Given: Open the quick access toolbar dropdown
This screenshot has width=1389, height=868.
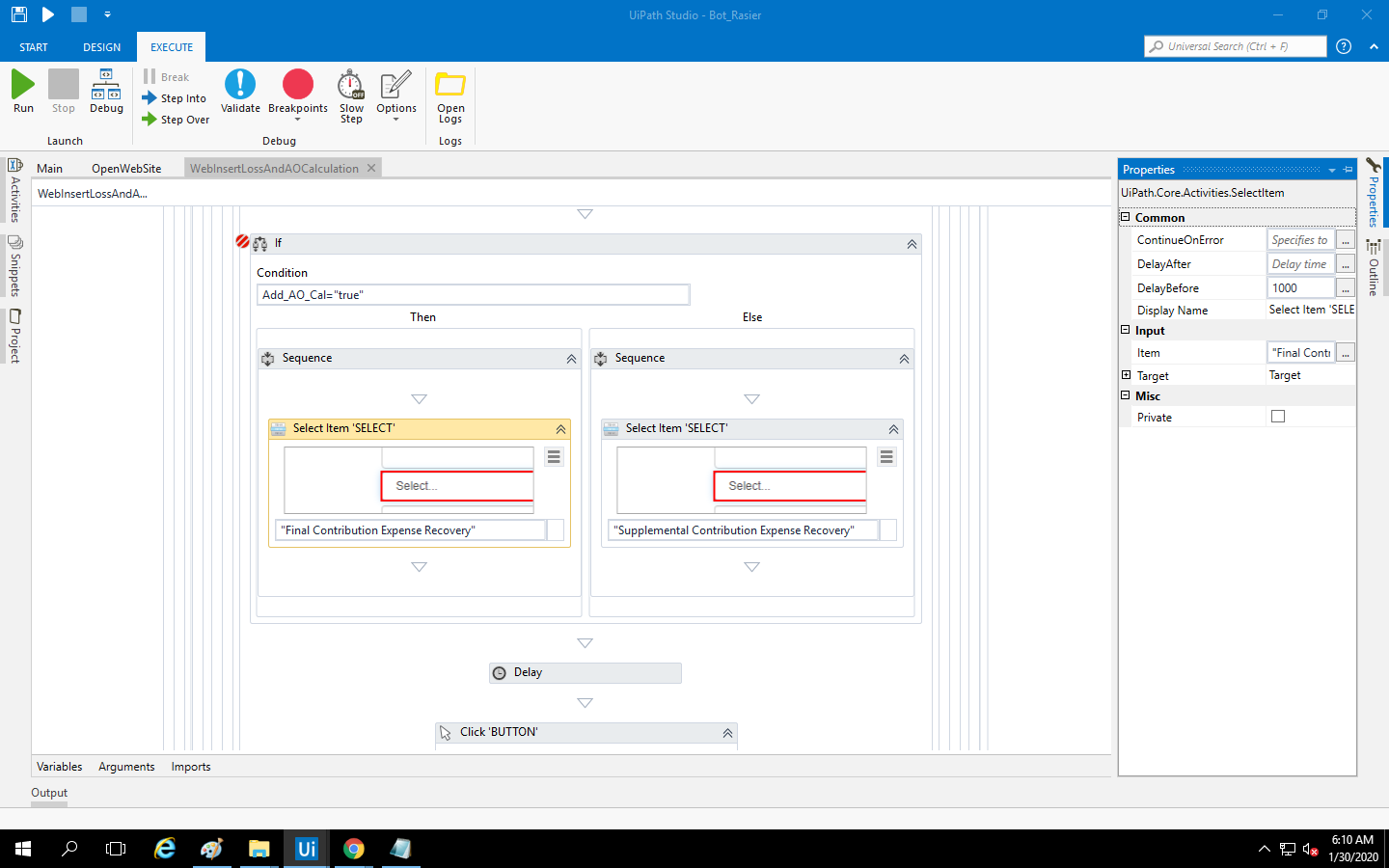Looking at the screenshot, I should tap(107, 14).
